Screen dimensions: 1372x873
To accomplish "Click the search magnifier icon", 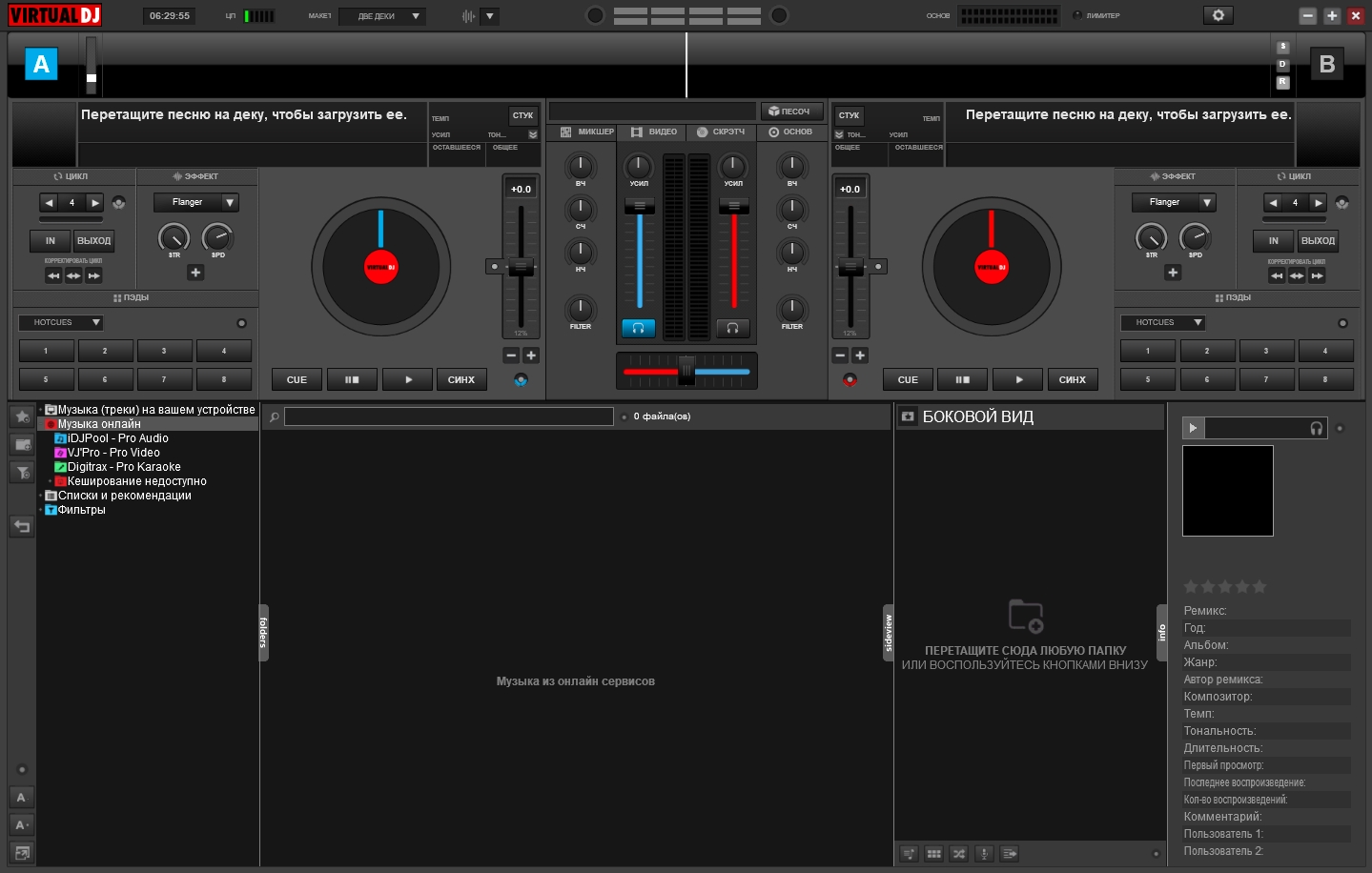I will [x=275, y=416].
